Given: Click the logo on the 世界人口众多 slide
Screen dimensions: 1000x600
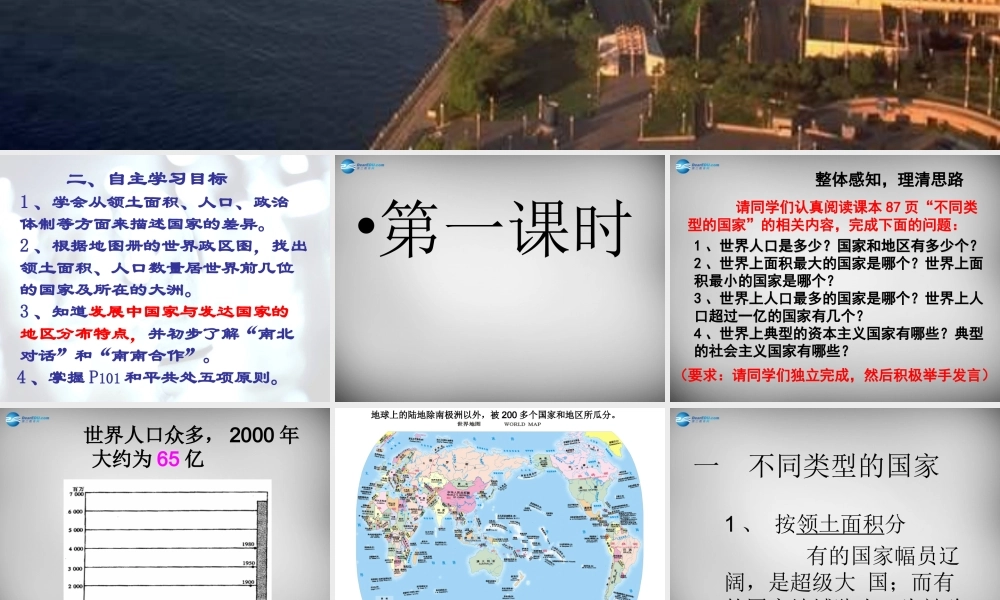Looking at the screenshot, I should [27, 419].
